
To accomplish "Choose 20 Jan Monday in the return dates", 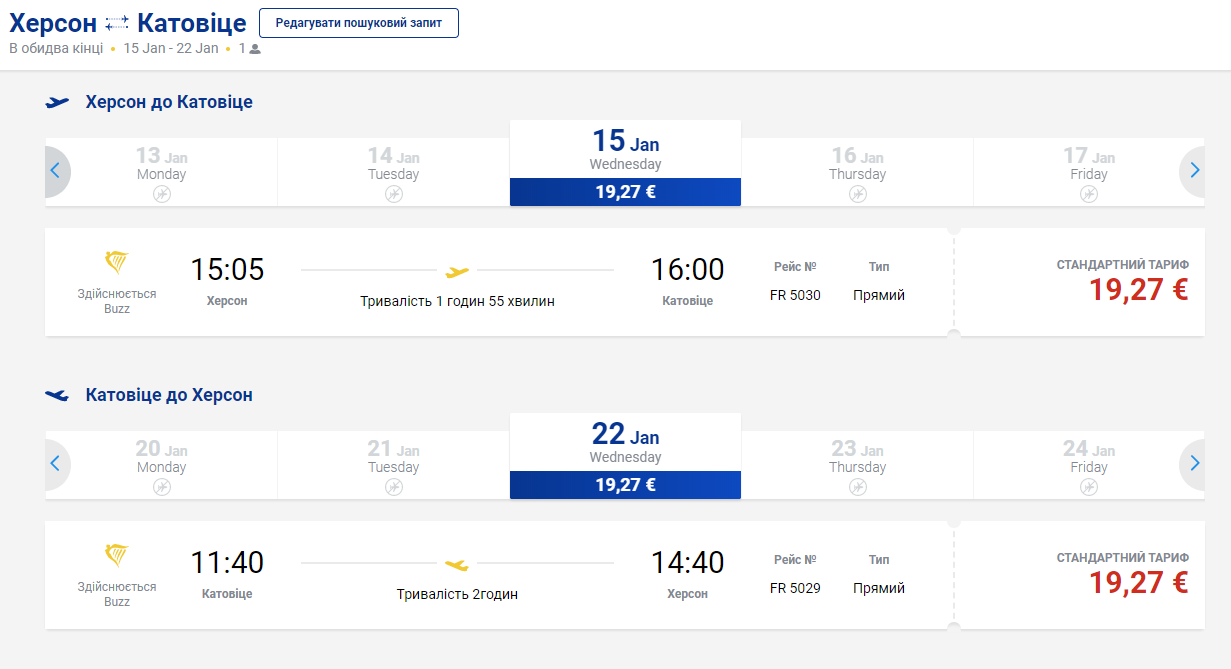I will click(x=161, y=466).
